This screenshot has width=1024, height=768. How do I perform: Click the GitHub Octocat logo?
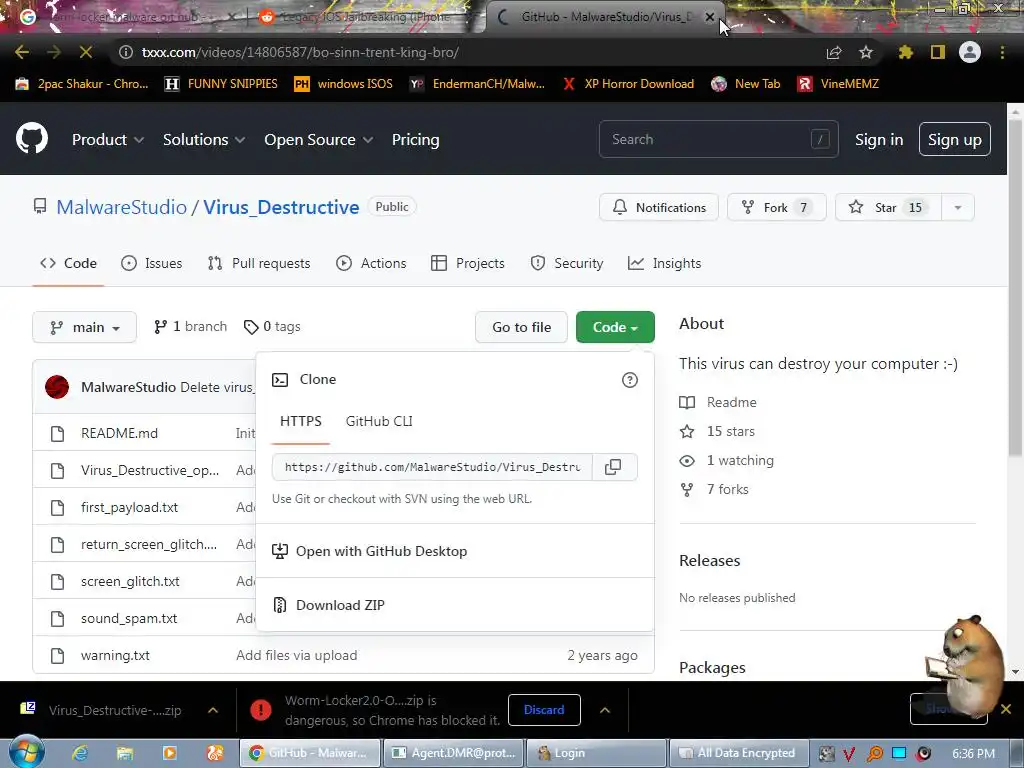[31, 138]
